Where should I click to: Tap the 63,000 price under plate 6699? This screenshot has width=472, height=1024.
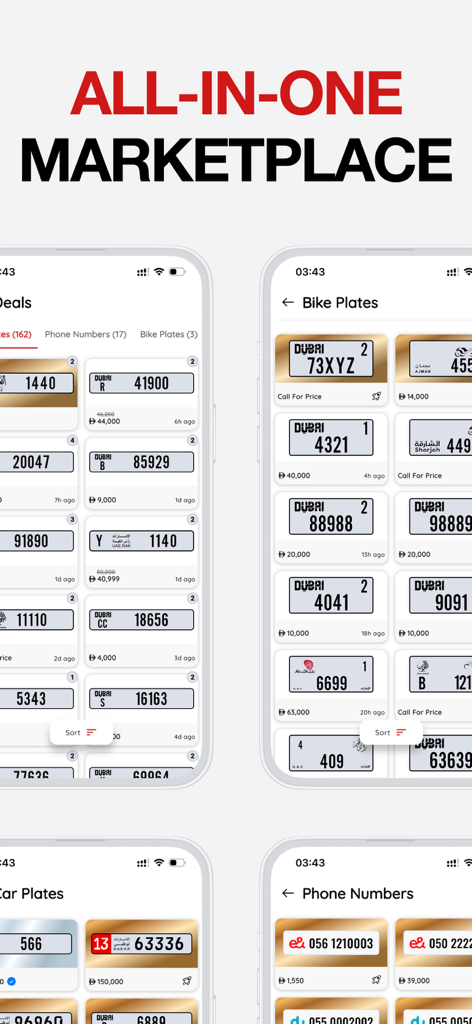(294, 712)
